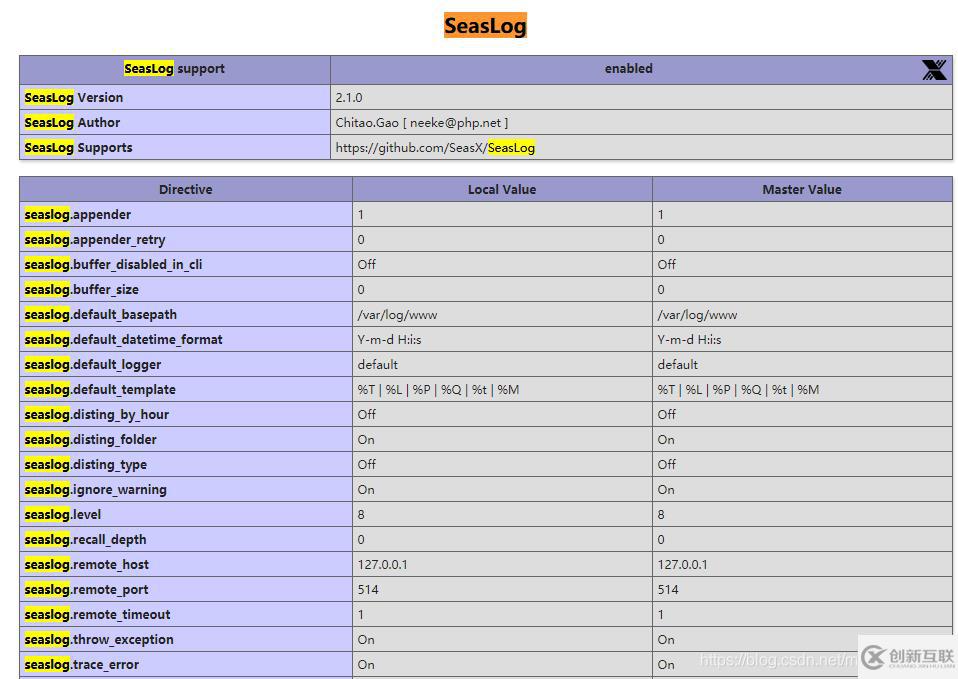Open the github.com/SeasX/SeasLog URL
The height and width of the screenshot is (679, 958).
click(x=435, y=147)
